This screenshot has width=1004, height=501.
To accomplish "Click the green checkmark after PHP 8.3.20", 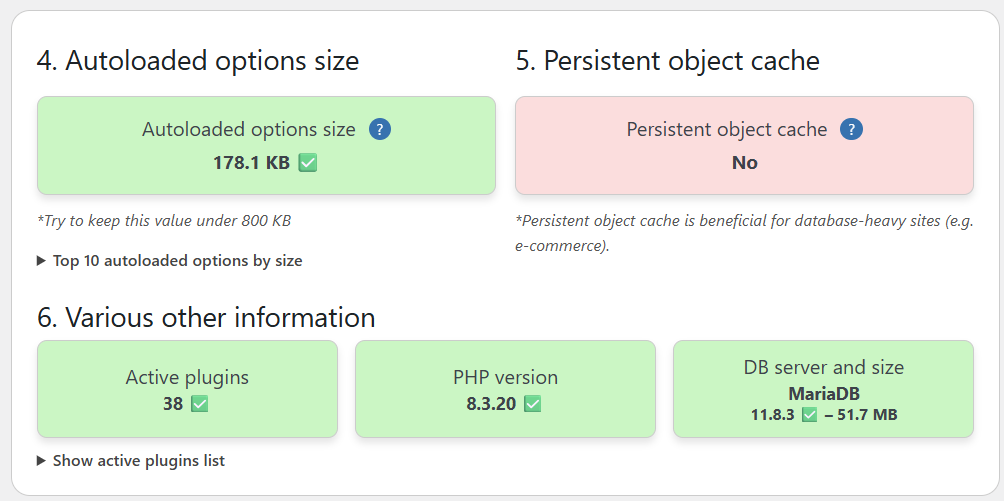I will pos(532,404).
